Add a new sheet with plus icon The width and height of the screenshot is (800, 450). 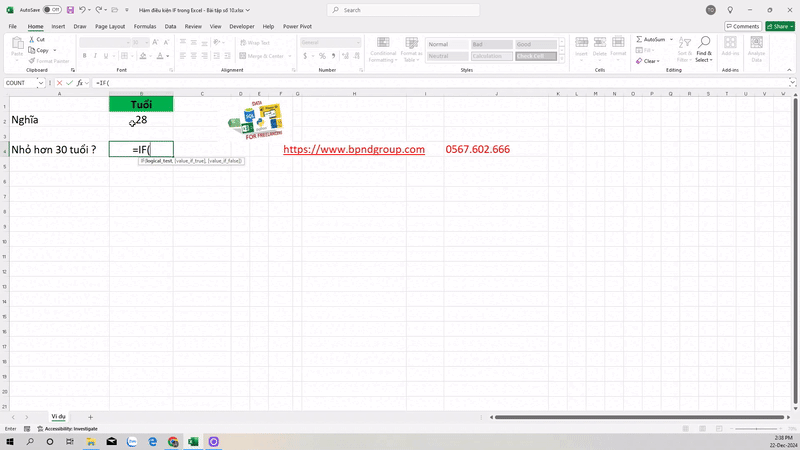pyautogui.click(x=90, y=417)
